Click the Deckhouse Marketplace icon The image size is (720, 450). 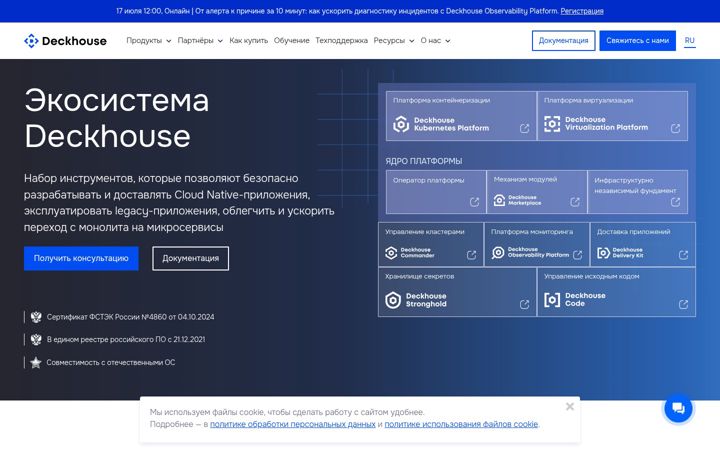(499, 200)
